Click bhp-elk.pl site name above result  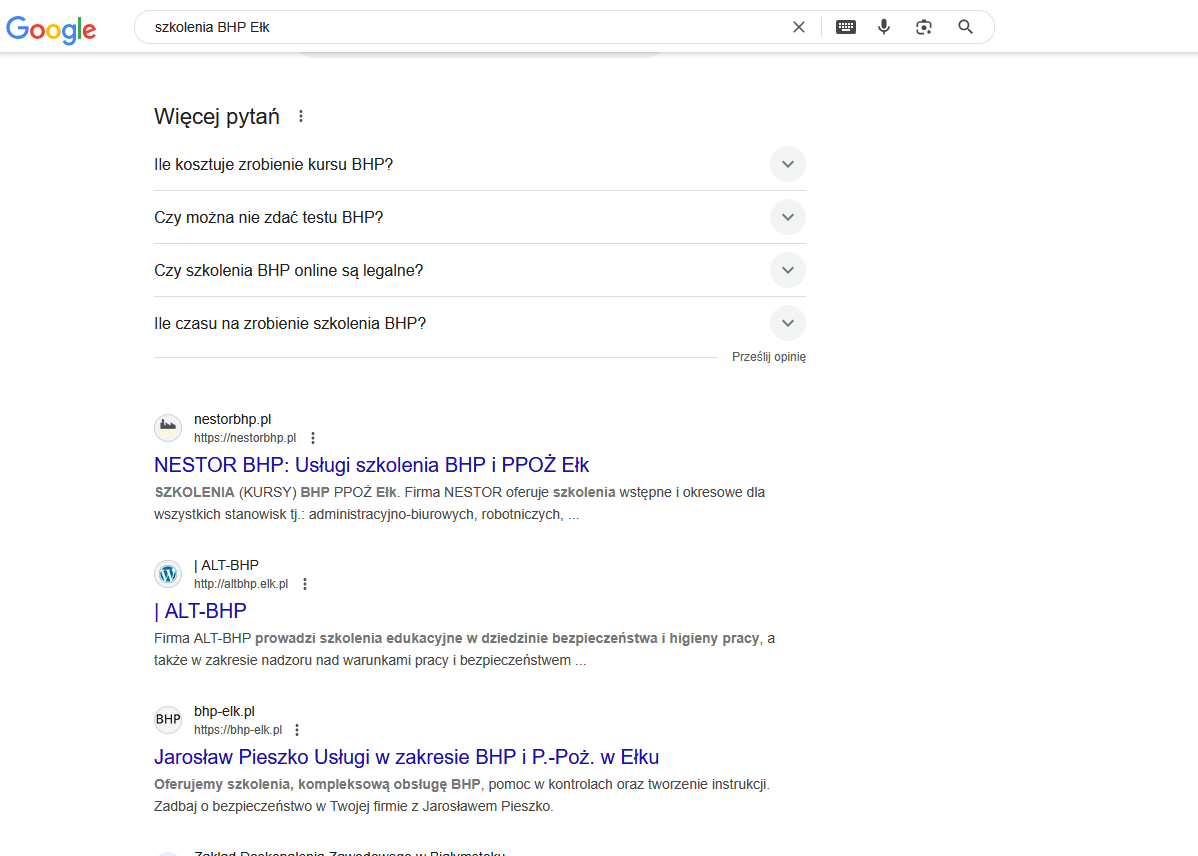click(x=224, y=711)
